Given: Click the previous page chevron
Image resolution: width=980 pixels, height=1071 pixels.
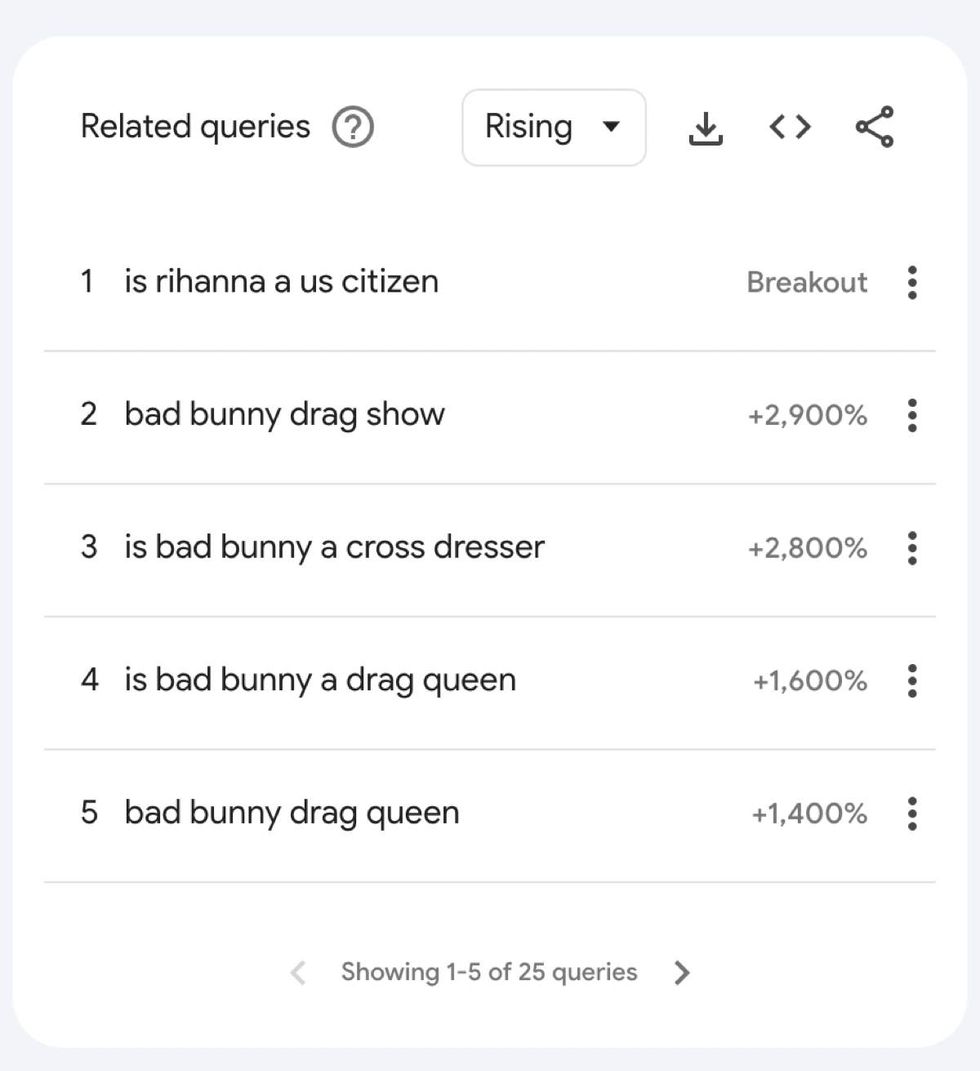Looking at the screenshot, I should click(x=297, y=971).
